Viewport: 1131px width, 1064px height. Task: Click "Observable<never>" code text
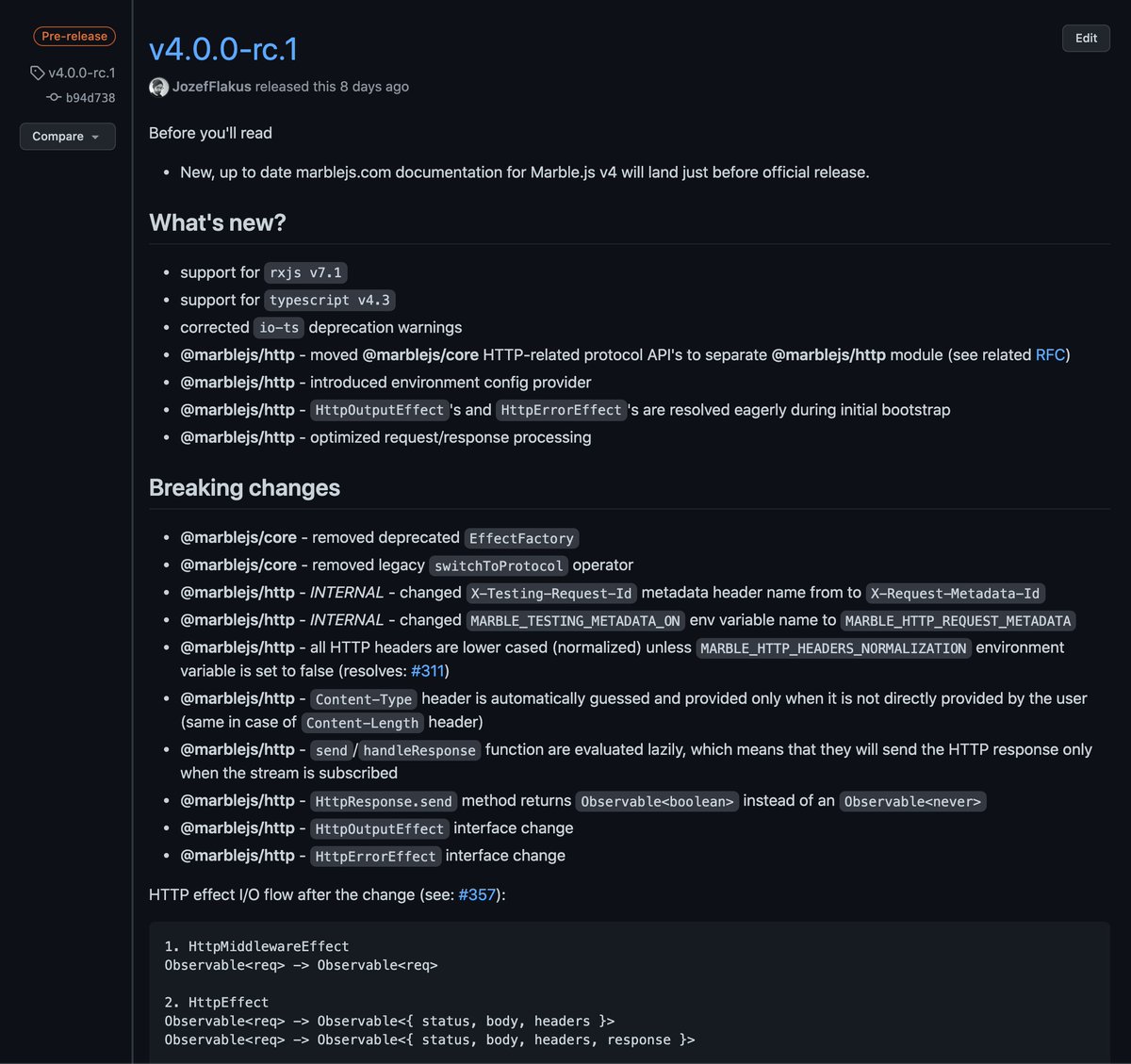(912, 801)
